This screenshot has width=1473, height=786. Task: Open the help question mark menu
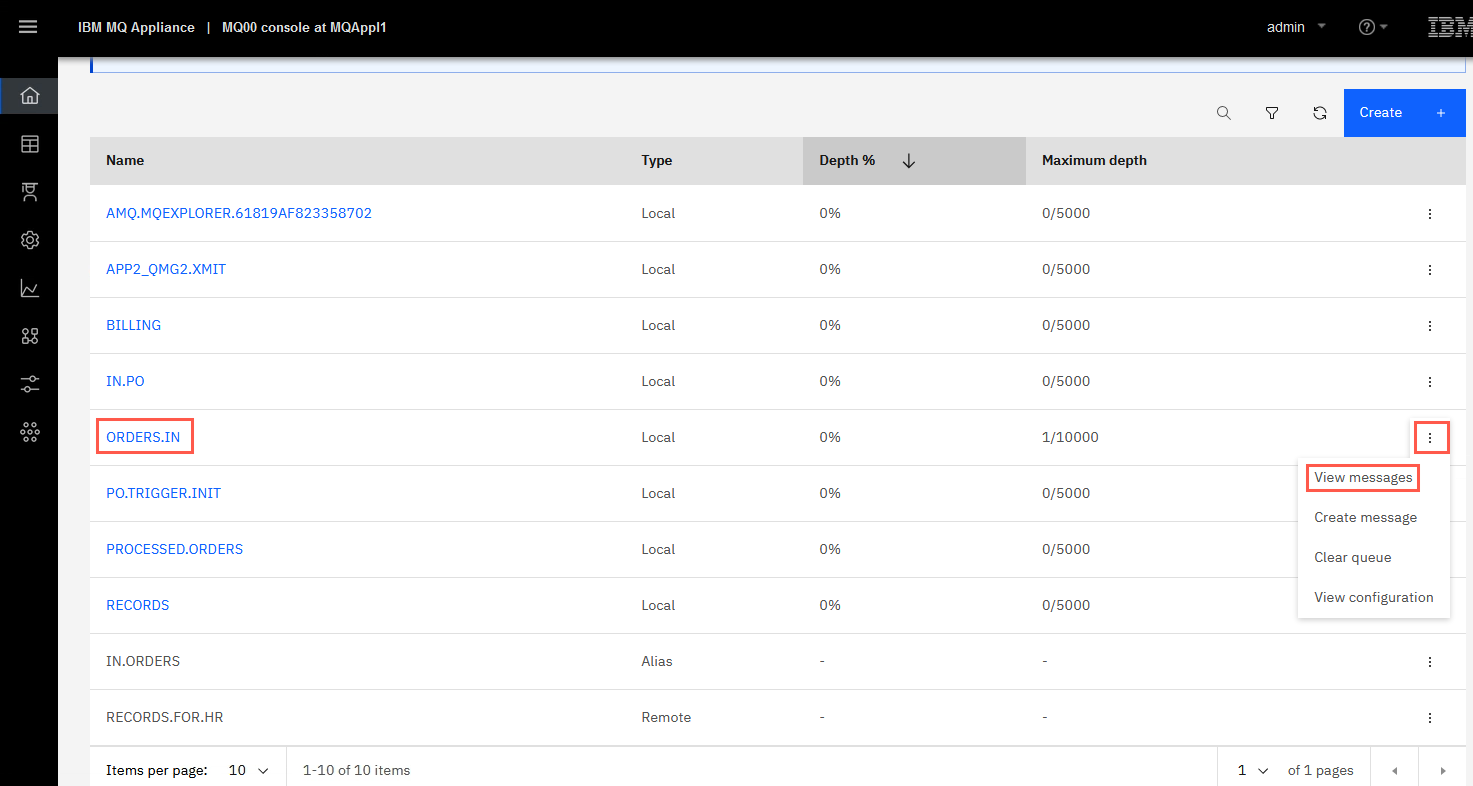[x=1373, y=27]
